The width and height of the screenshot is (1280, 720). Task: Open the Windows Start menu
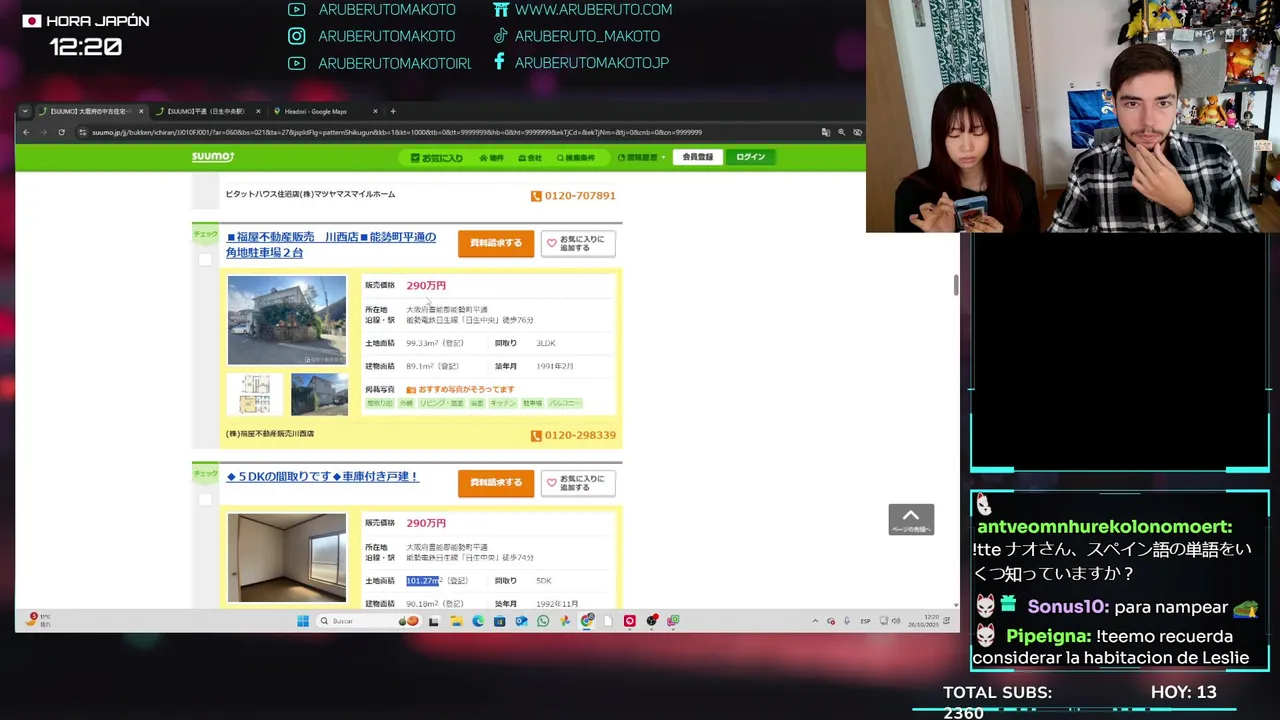click(303, 621)
